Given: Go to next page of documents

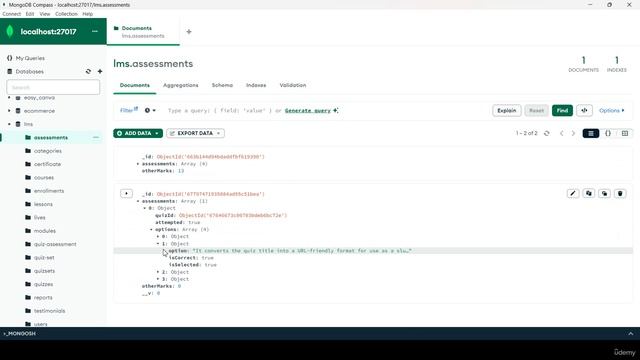Looking at the screenshot, I should [573, 133].
